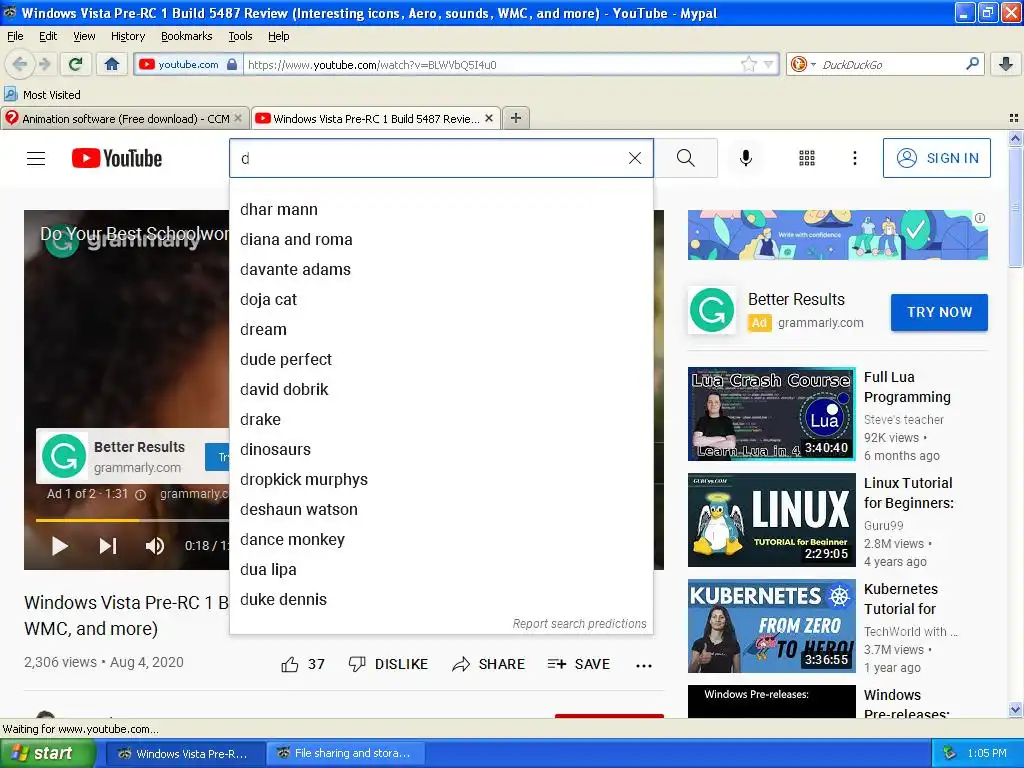Click the taskbar clock at 1:05 PM
This screenshot has width=1024, height=768.
(x=987, y=753)
